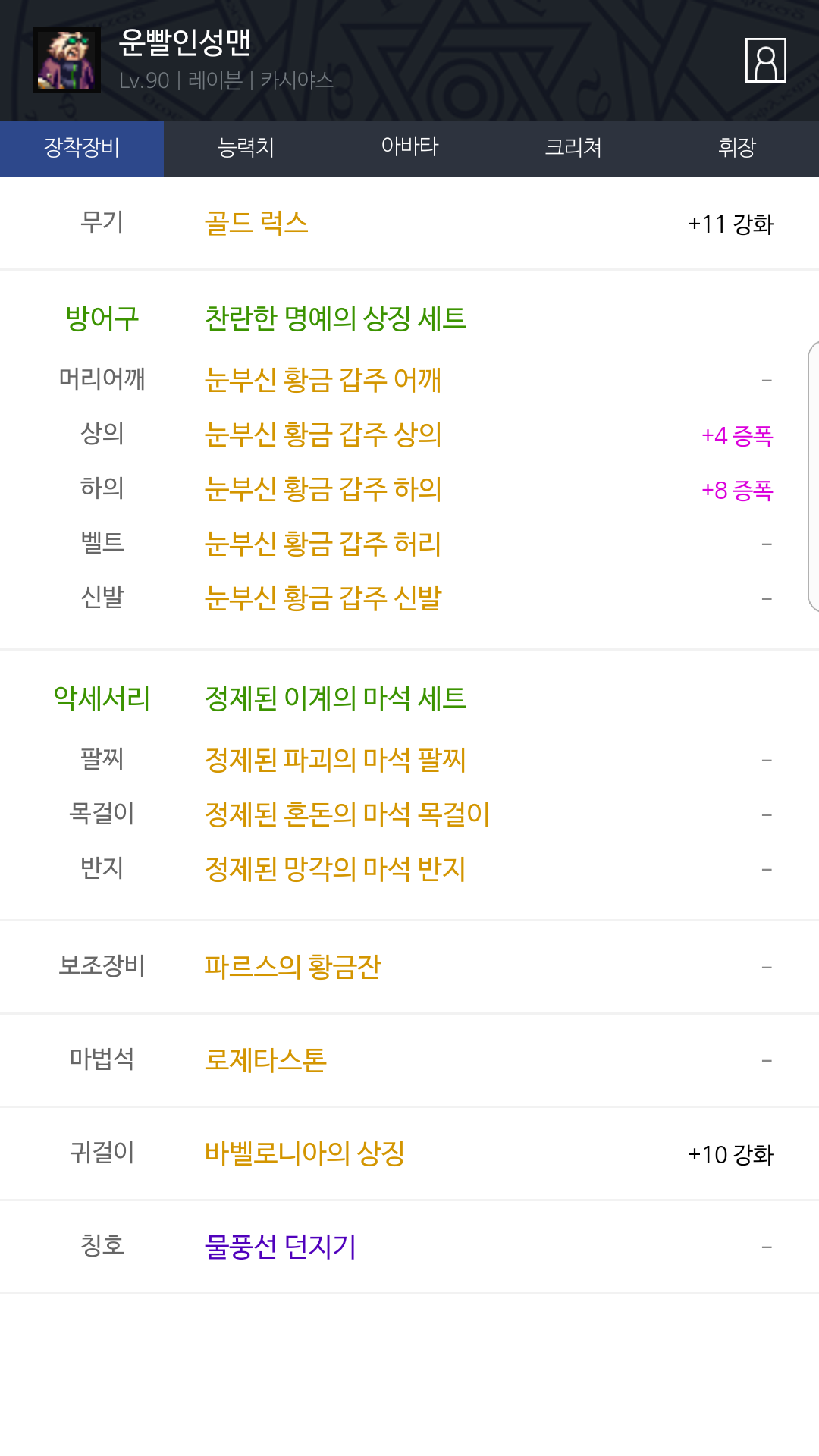Open 눈부신 황금 갑주 하의 details
Image resolution: width=819 pixels, height=1456 pixels.
[322, 489]
